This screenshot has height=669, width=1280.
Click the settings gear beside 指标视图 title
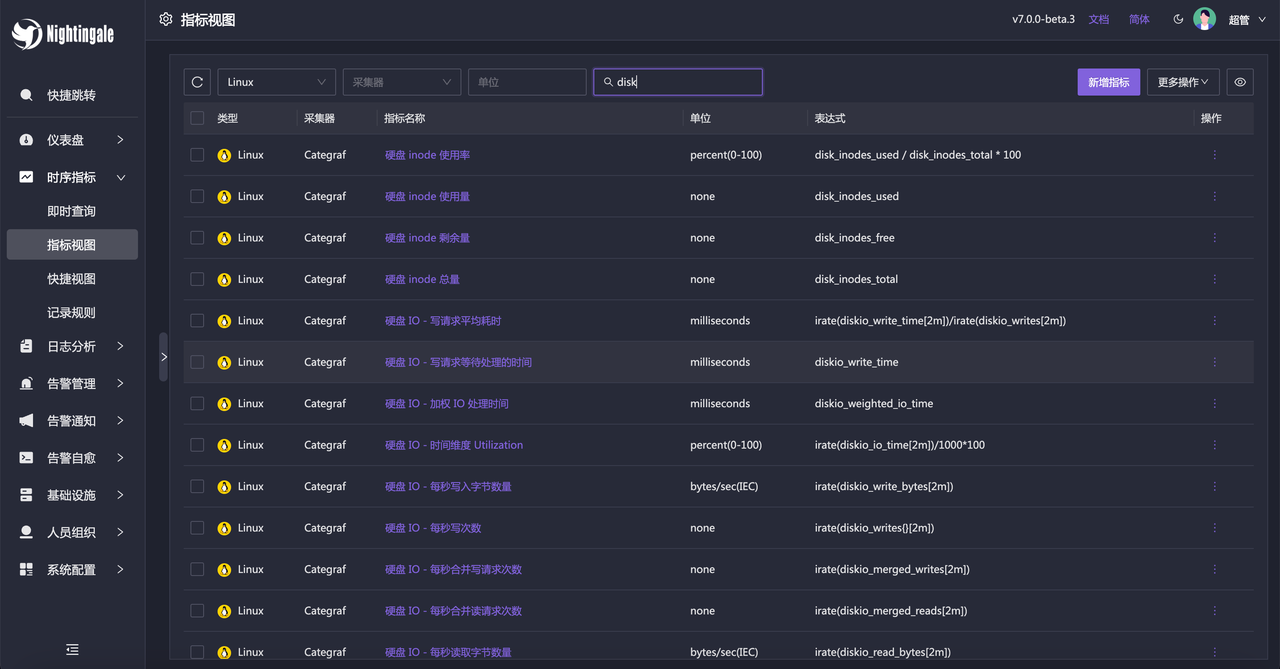(x=166, y=19)
